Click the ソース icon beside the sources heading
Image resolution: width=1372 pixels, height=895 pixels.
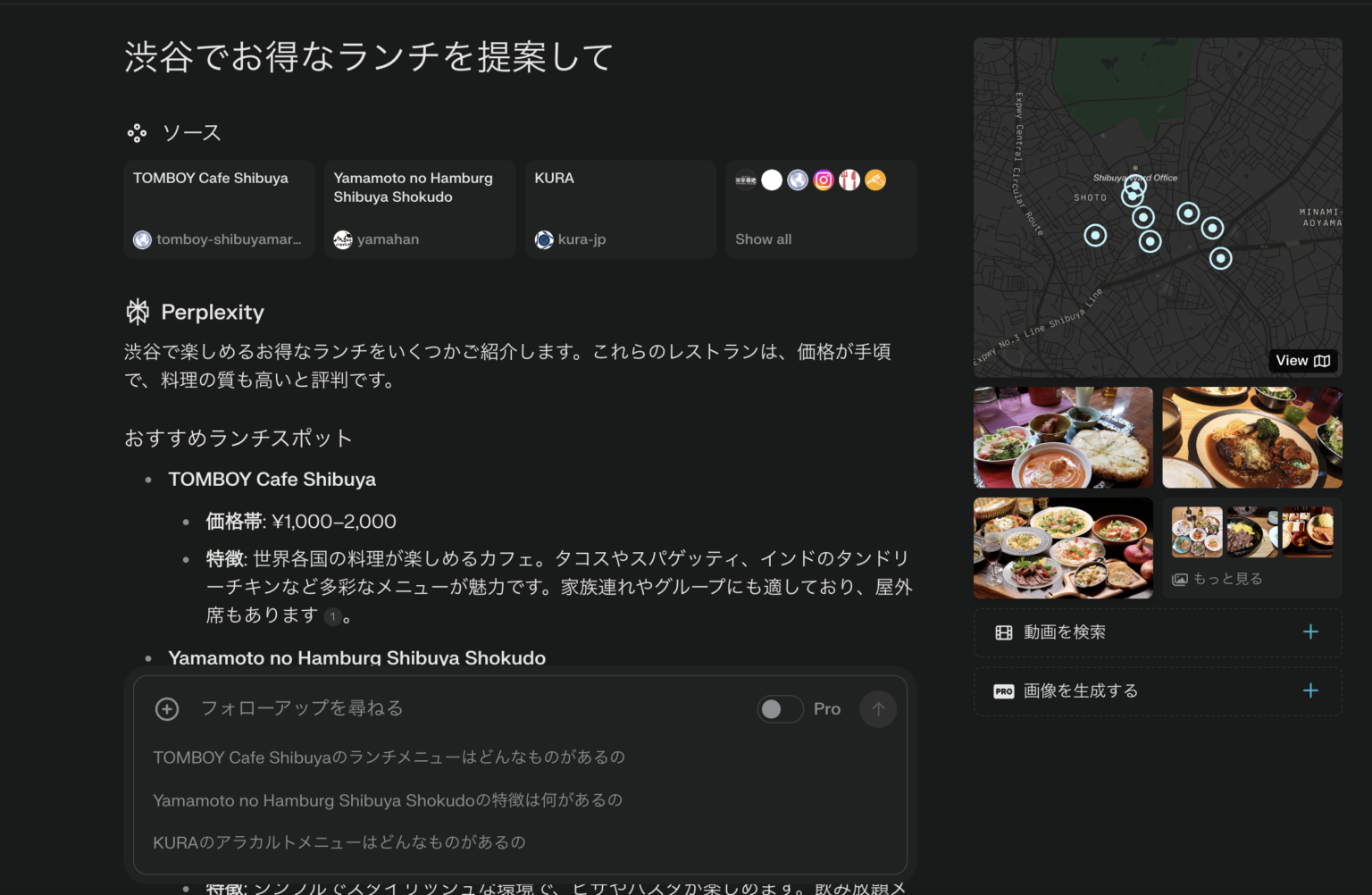(x=137, y=132)
